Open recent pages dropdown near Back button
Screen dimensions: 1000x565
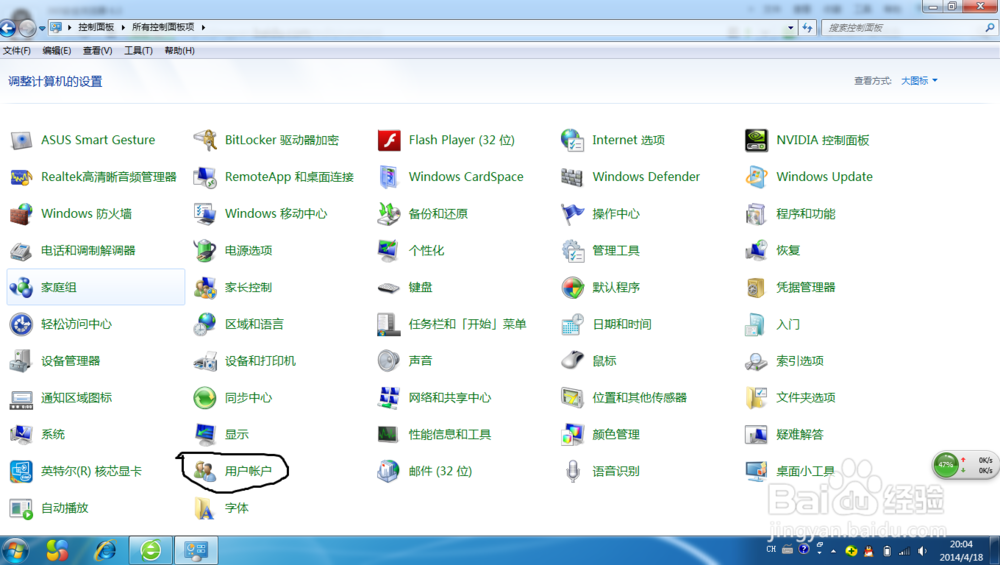coord(42,28)
